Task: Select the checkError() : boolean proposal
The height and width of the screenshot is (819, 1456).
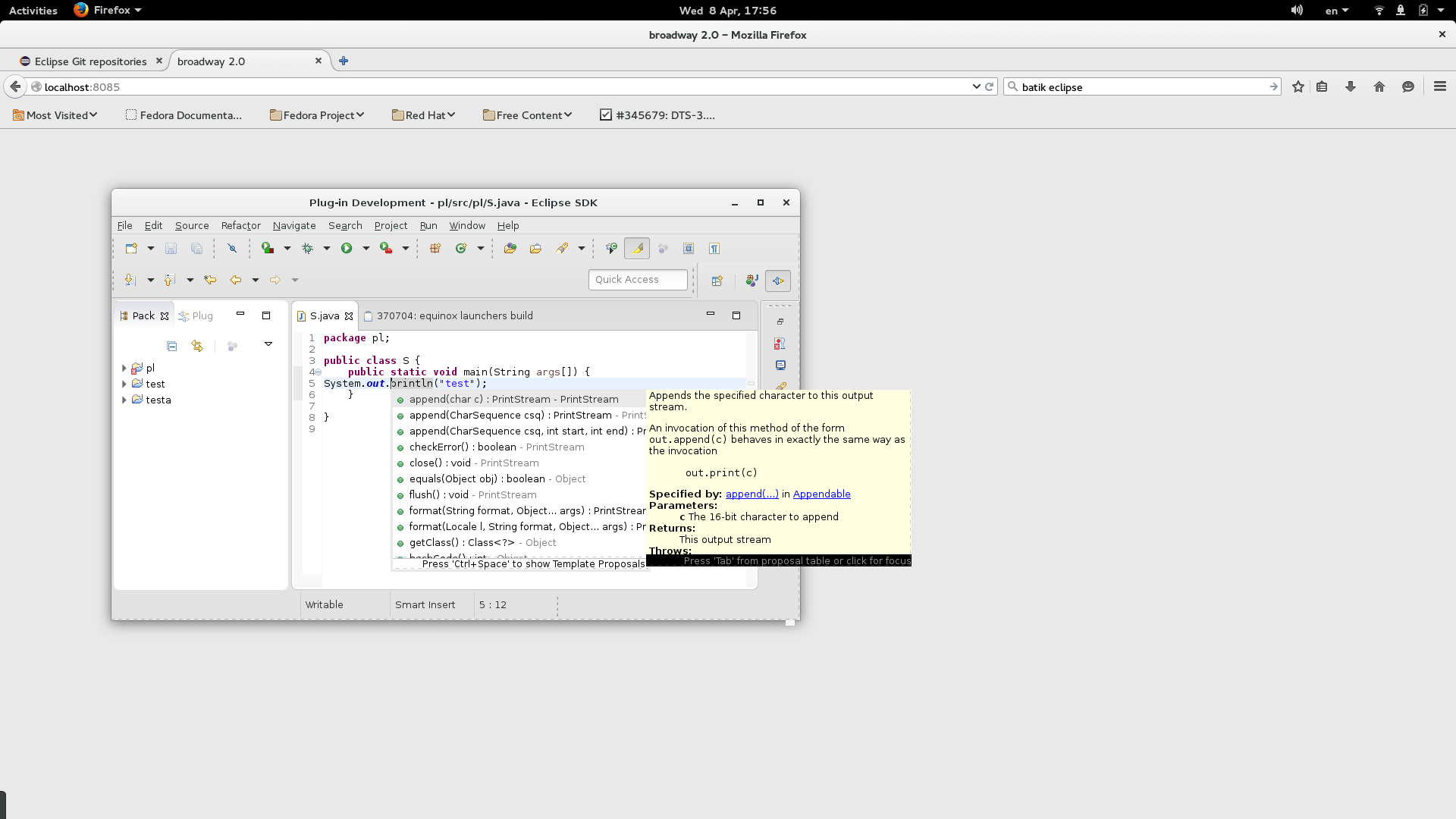Action: coord(519,447)
